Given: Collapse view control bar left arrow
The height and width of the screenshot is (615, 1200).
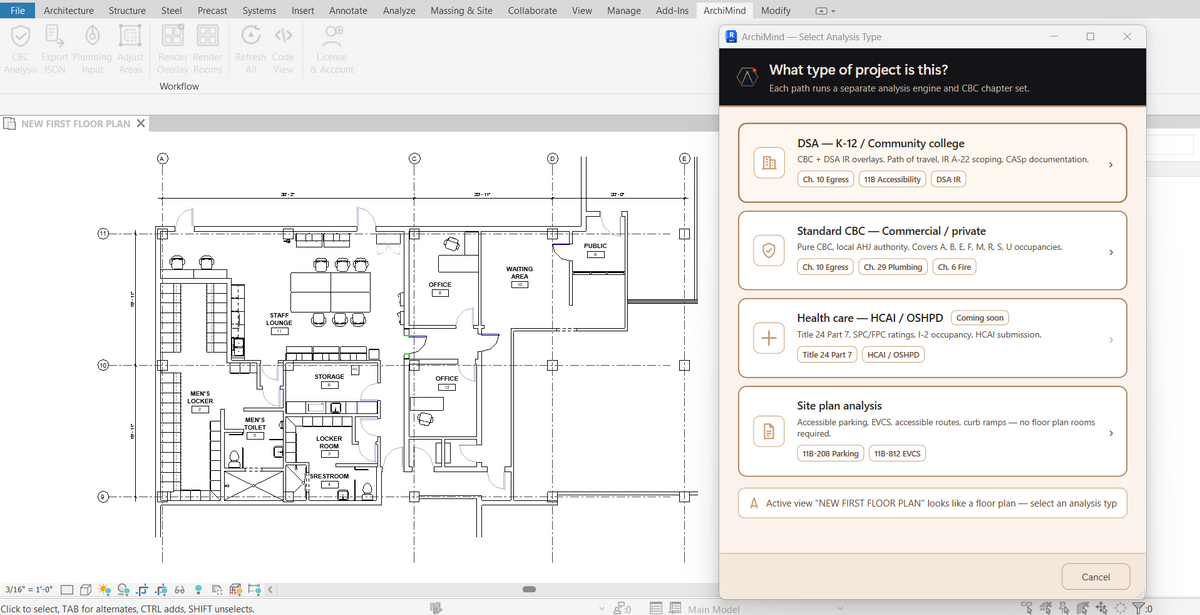Looking at the screenshot, I should pyautogui.click(x=270, y=590).
